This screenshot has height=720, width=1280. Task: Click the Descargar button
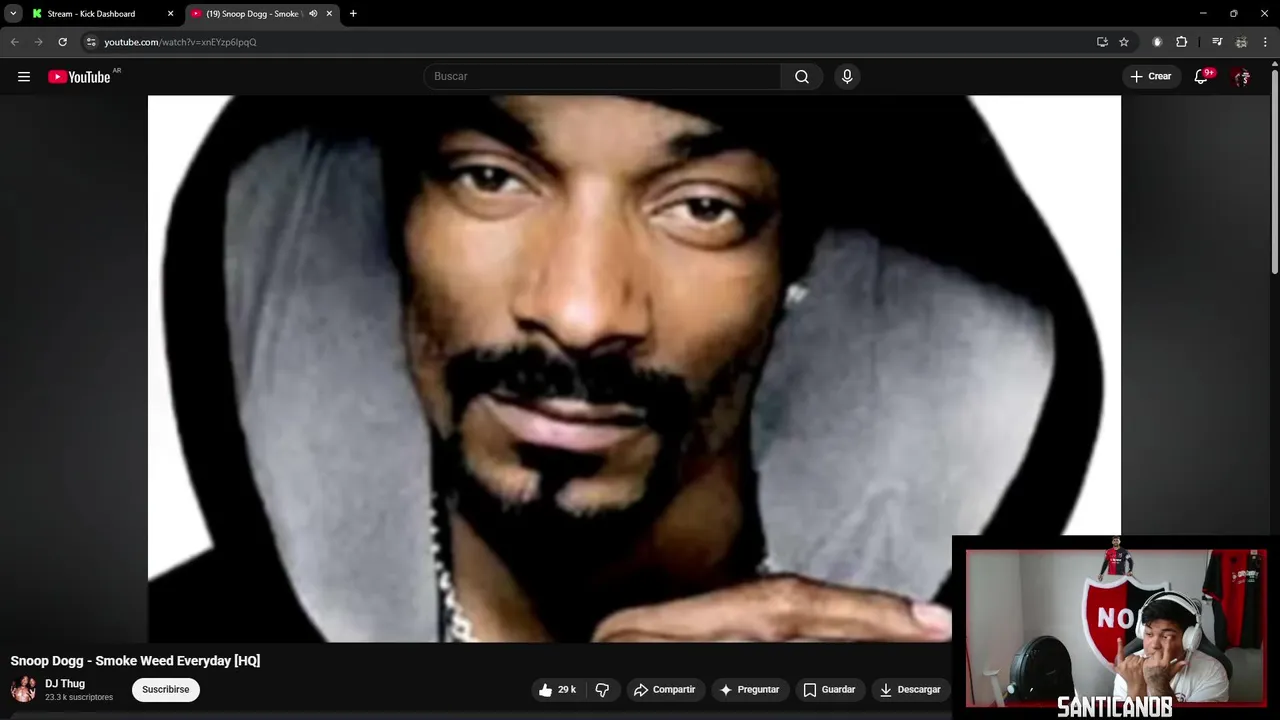point(910,689)
